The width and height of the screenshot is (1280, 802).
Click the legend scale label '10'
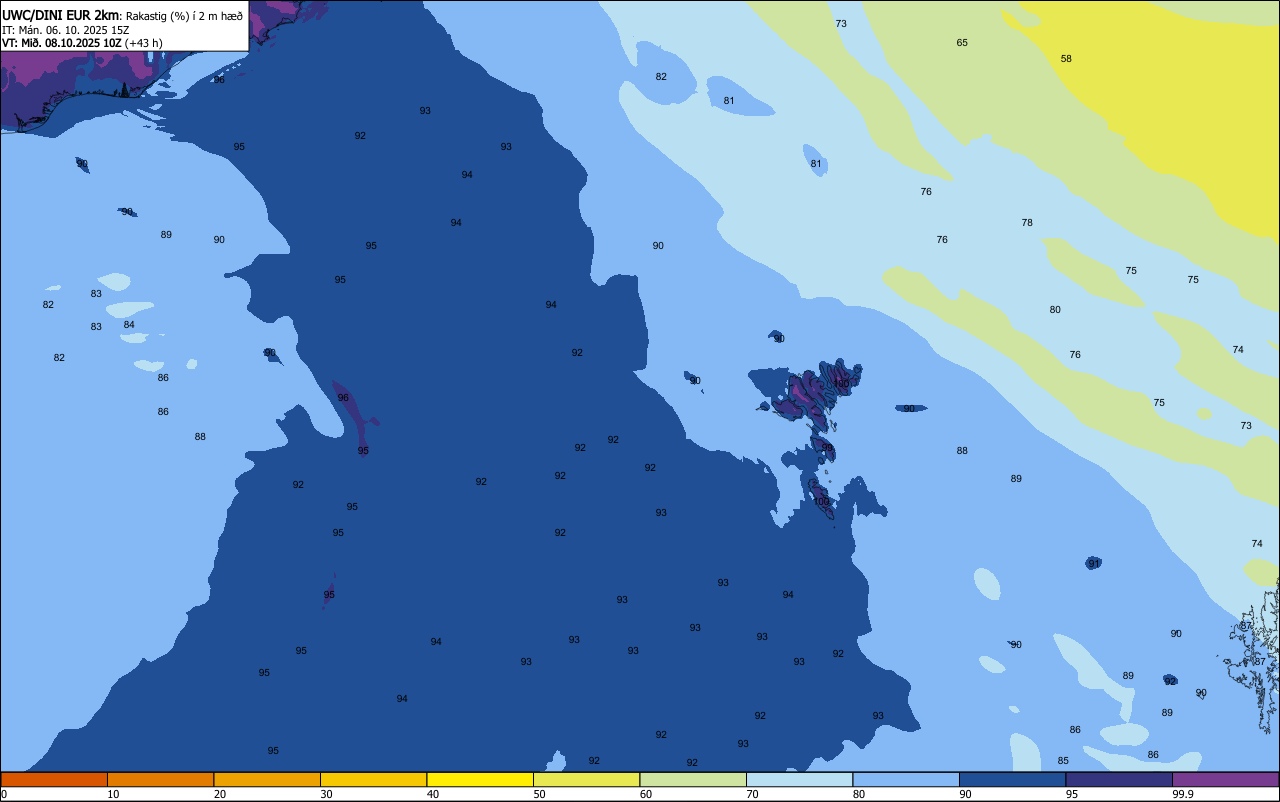(113, 794)
